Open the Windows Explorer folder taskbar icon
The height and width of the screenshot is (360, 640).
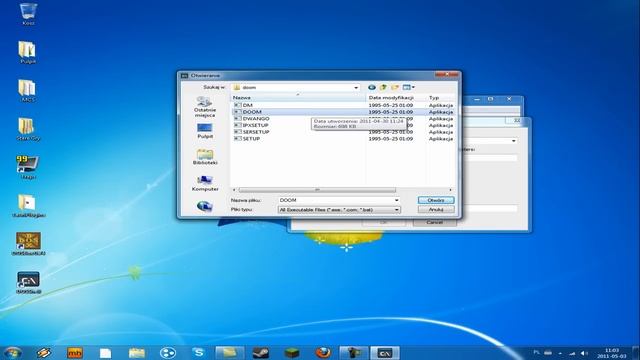click(x=136, y=353)
